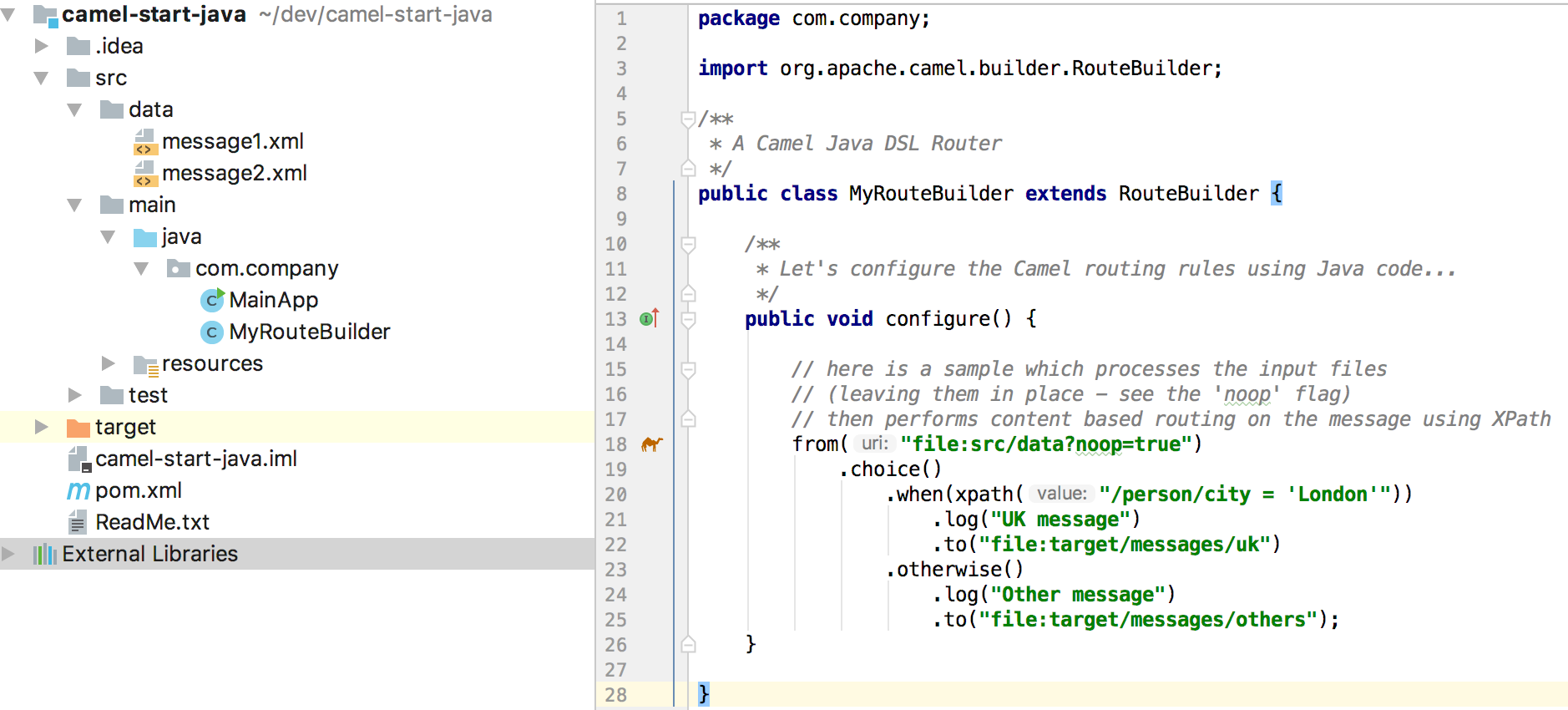The width and height of the screenshot is (1568, 710).
Task: Select message2.xml in the project tree
Action: (x=234, y=173)
